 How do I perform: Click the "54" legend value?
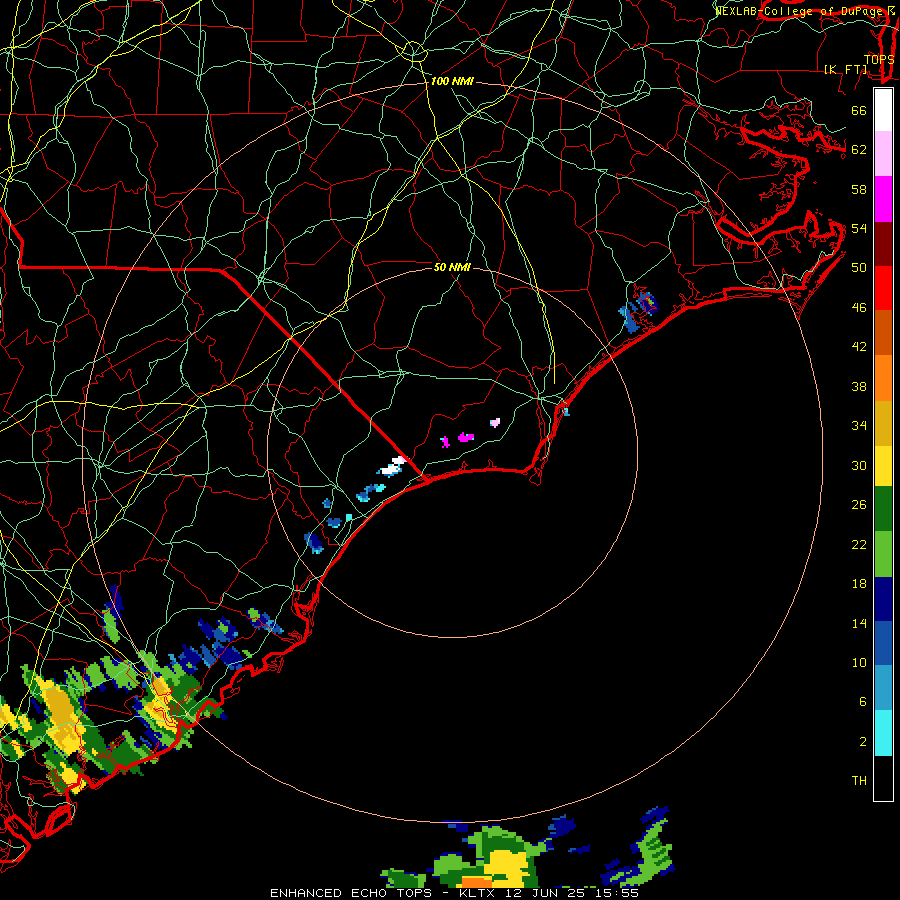[x=859, y=229]
